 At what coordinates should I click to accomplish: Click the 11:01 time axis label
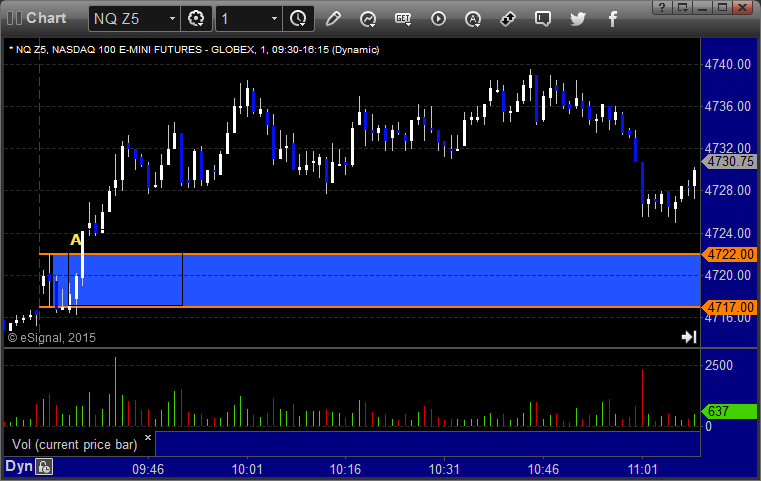pyautogui.click(x=642, y=469)
